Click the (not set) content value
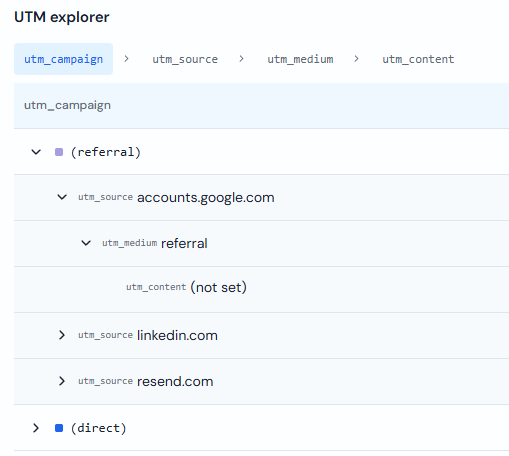The width and height of the screenshot is (509, 456). click(218, 287)
